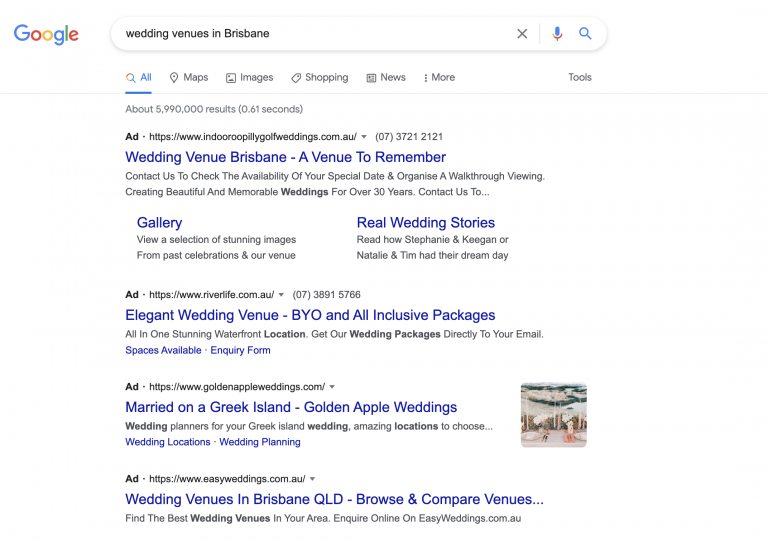Open the Real Wedding Stories sitelink

click(x=425, y=223)
